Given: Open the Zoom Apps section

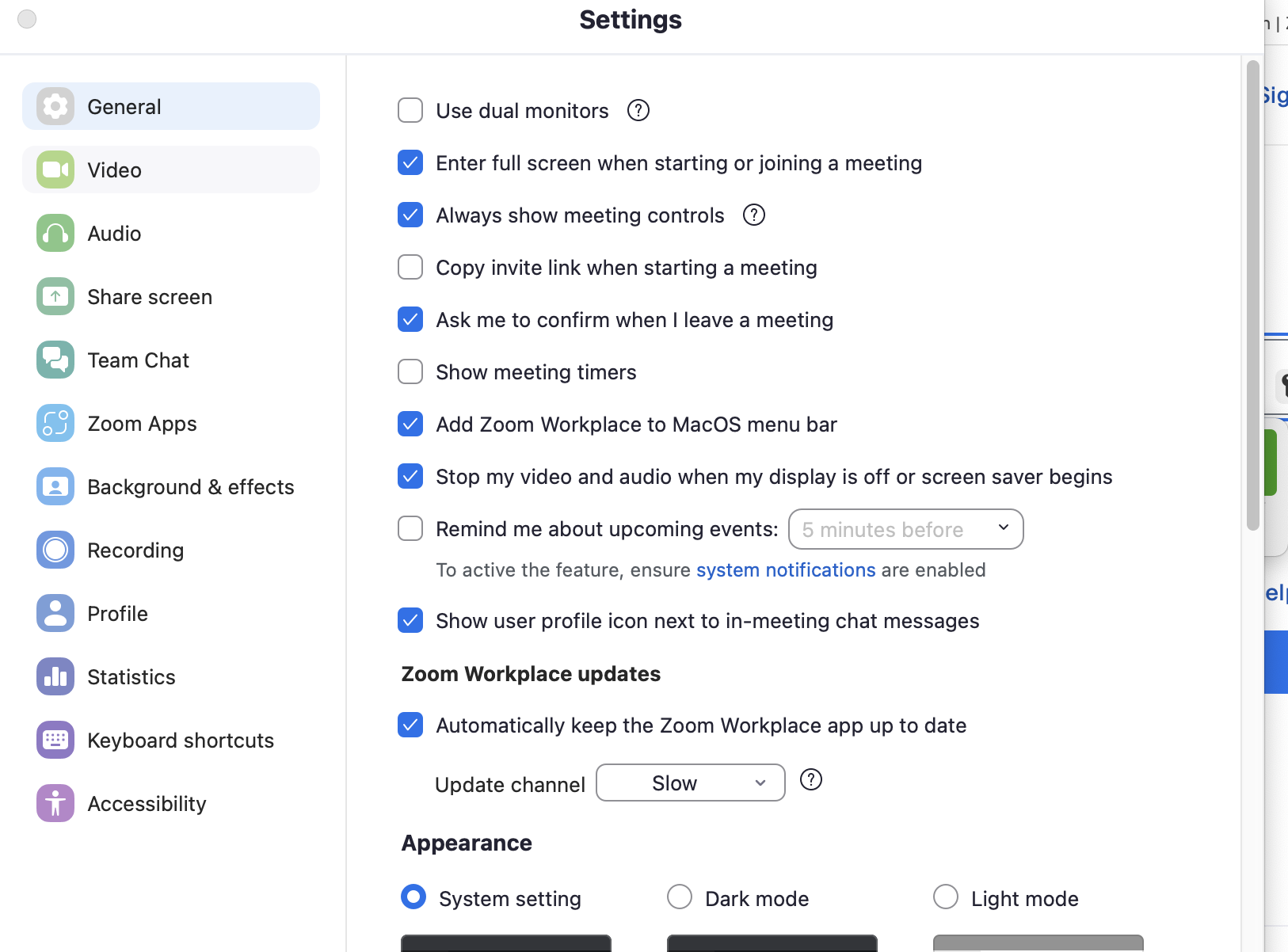Looking at the screenshot, I should [x=141, y=423].
